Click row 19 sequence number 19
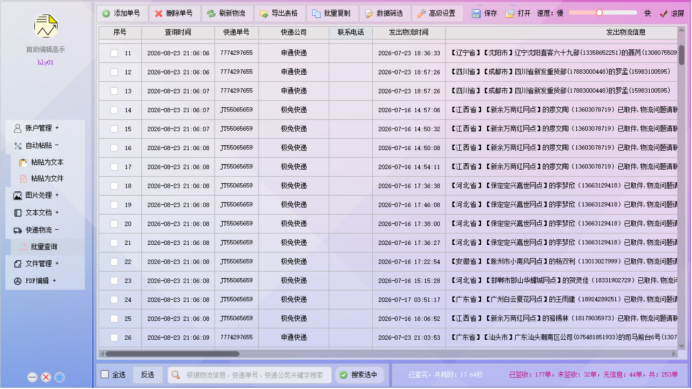This screenshot has width=692, height=389. click(x=128, y=205)
